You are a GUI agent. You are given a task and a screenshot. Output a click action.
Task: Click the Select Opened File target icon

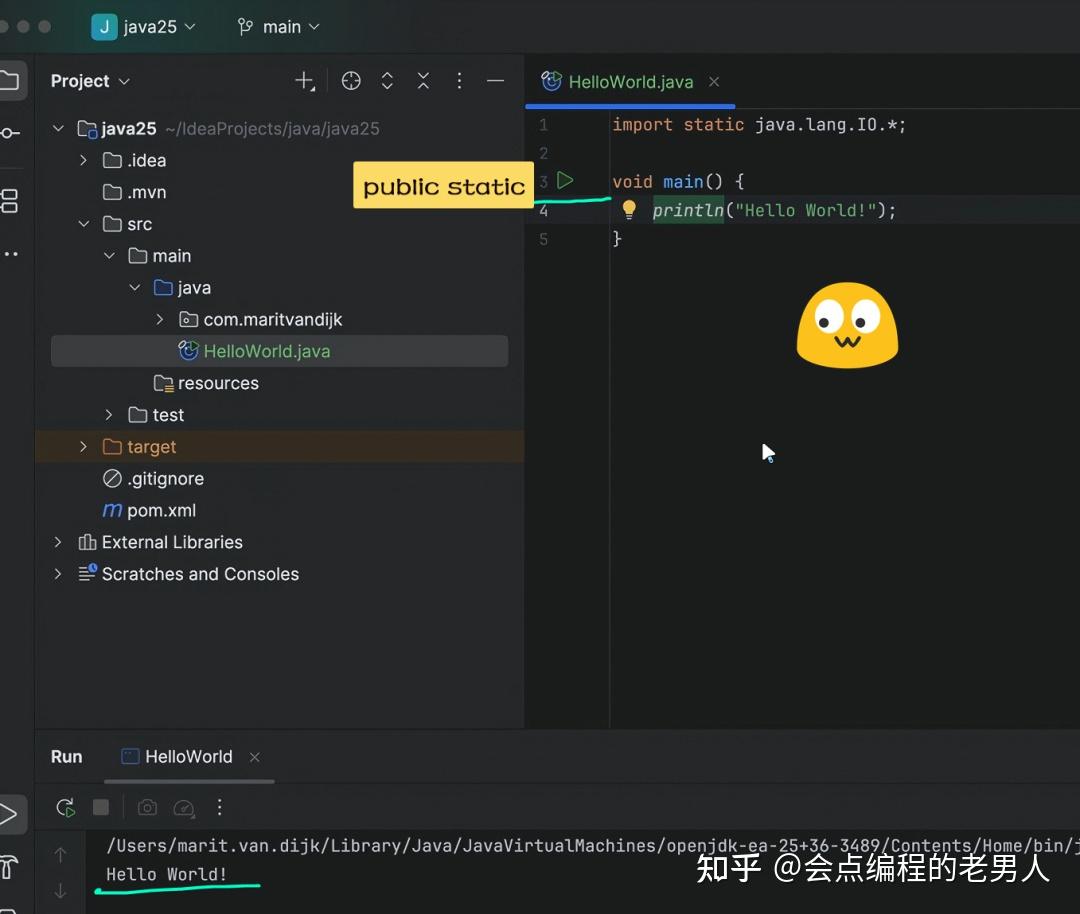point(351,81)
